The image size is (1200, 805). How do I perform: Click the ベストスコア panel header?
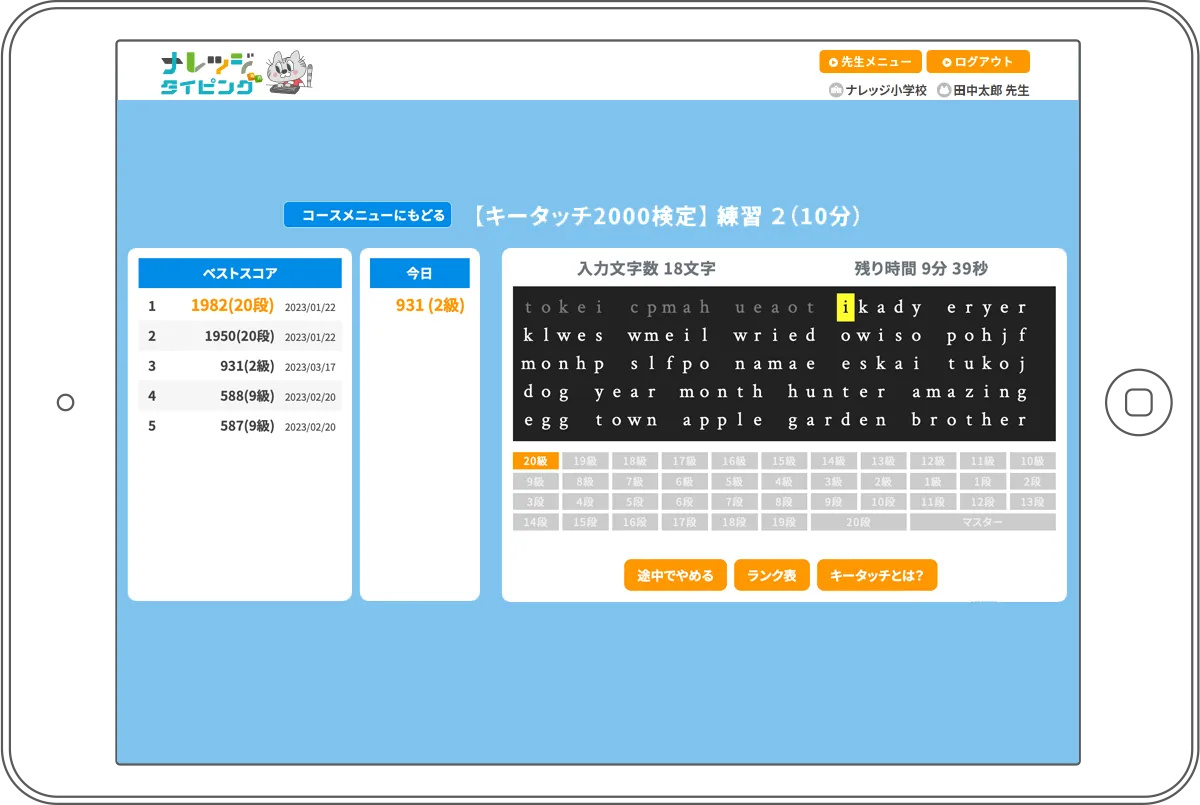click(240, 273)
